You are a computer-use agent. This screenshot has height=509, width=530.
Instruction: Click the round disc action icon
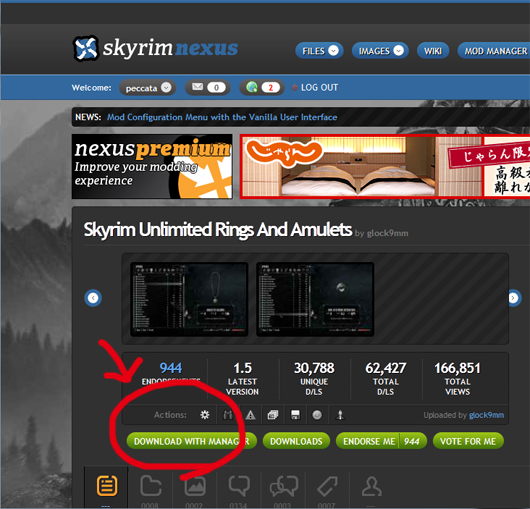click(317, 415)
